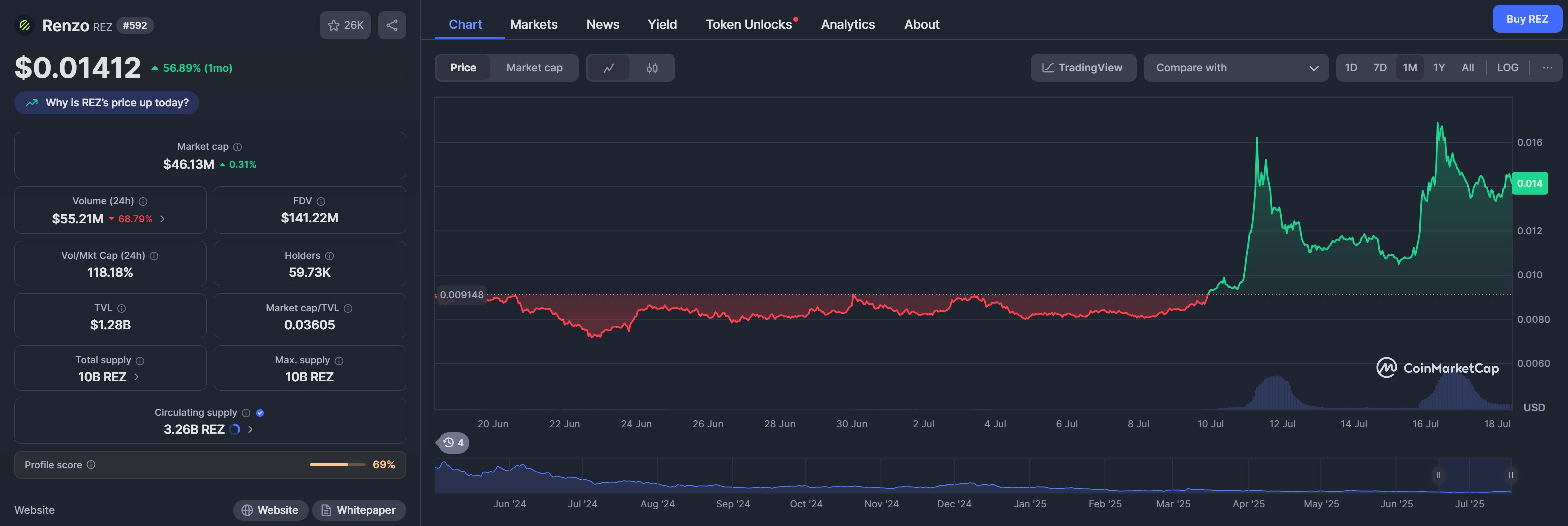The height and width of the screenshot is (526, 1568).
Task: Toggle LOG scale on chart
Action: tap(1508, 68)
